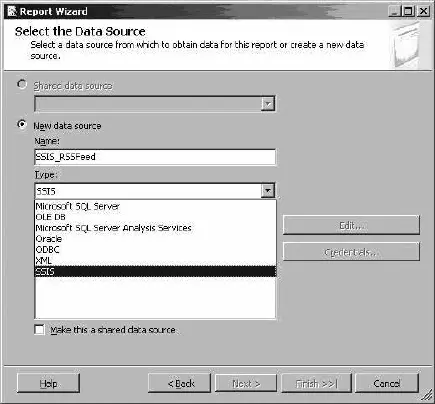Select the highlighted SSIS list entry
The width and height of the screenshot is (435, 404).
point(155,272)
